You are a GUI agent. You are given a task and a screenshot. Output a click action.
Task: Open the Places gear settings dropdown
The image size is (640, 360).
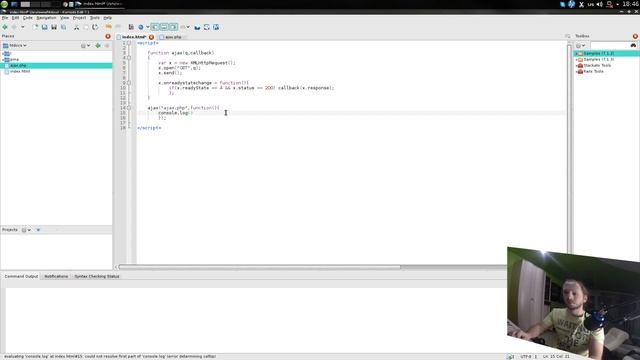85,46
